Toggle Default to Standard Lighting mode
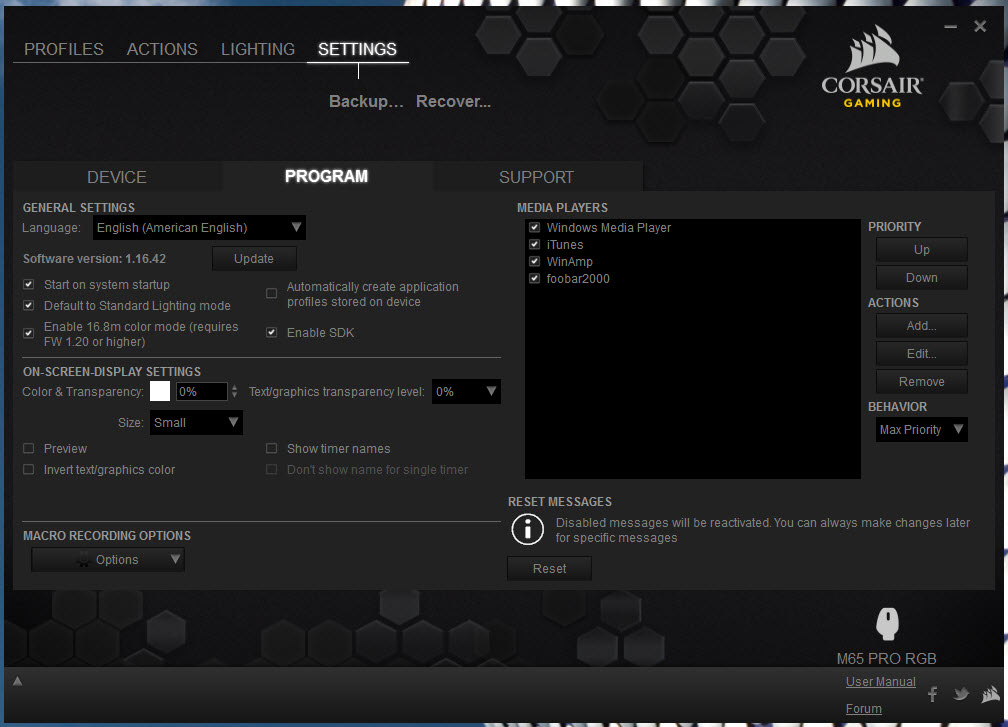Image resolution: width=1008 pixels, height=727 pixels. (x=29, y=305)
